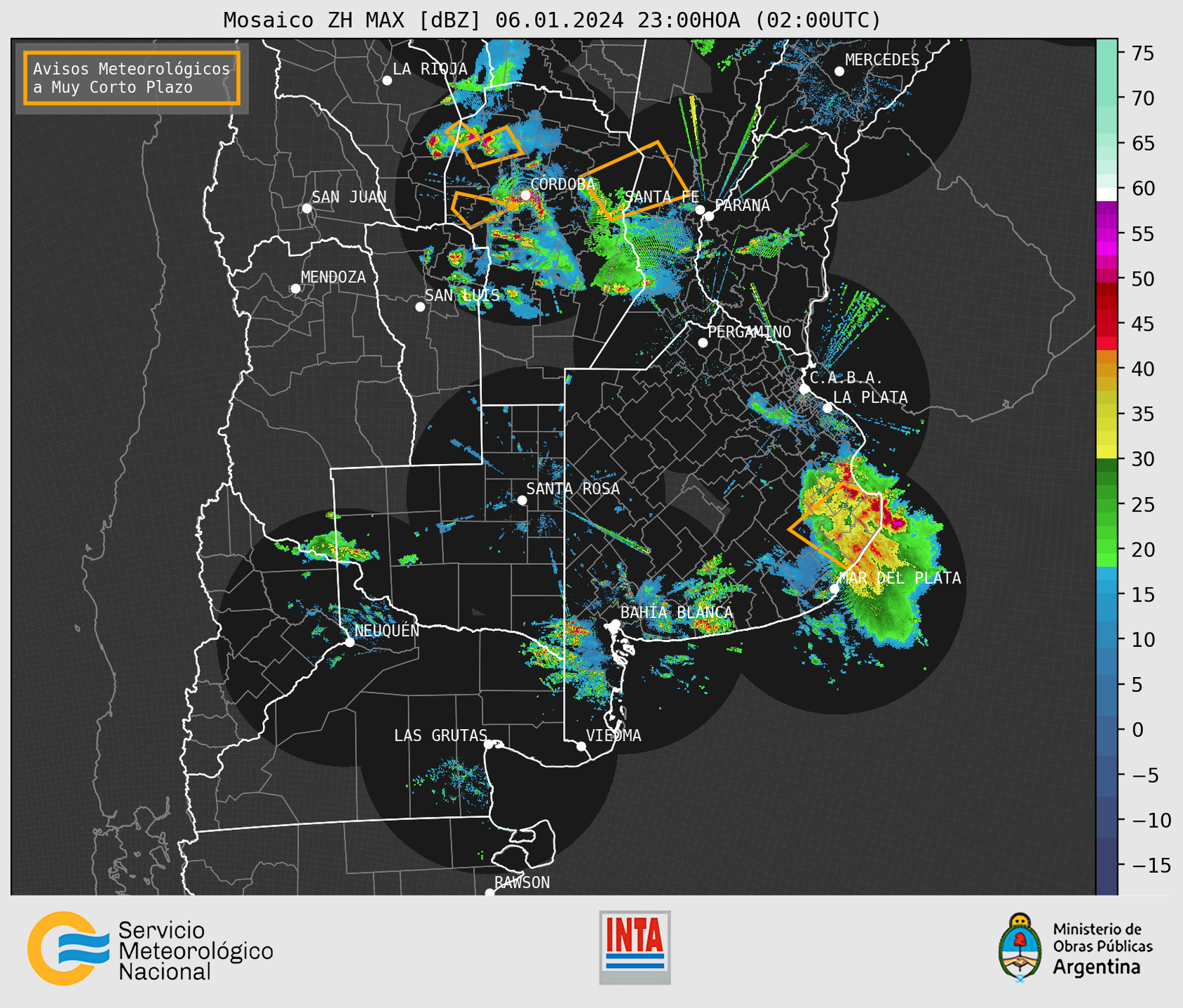Image resolution: width=1183 pixels, height=1008 pixels.
Task: Click the white dot marking Viedma
Action: coord(581,746)
